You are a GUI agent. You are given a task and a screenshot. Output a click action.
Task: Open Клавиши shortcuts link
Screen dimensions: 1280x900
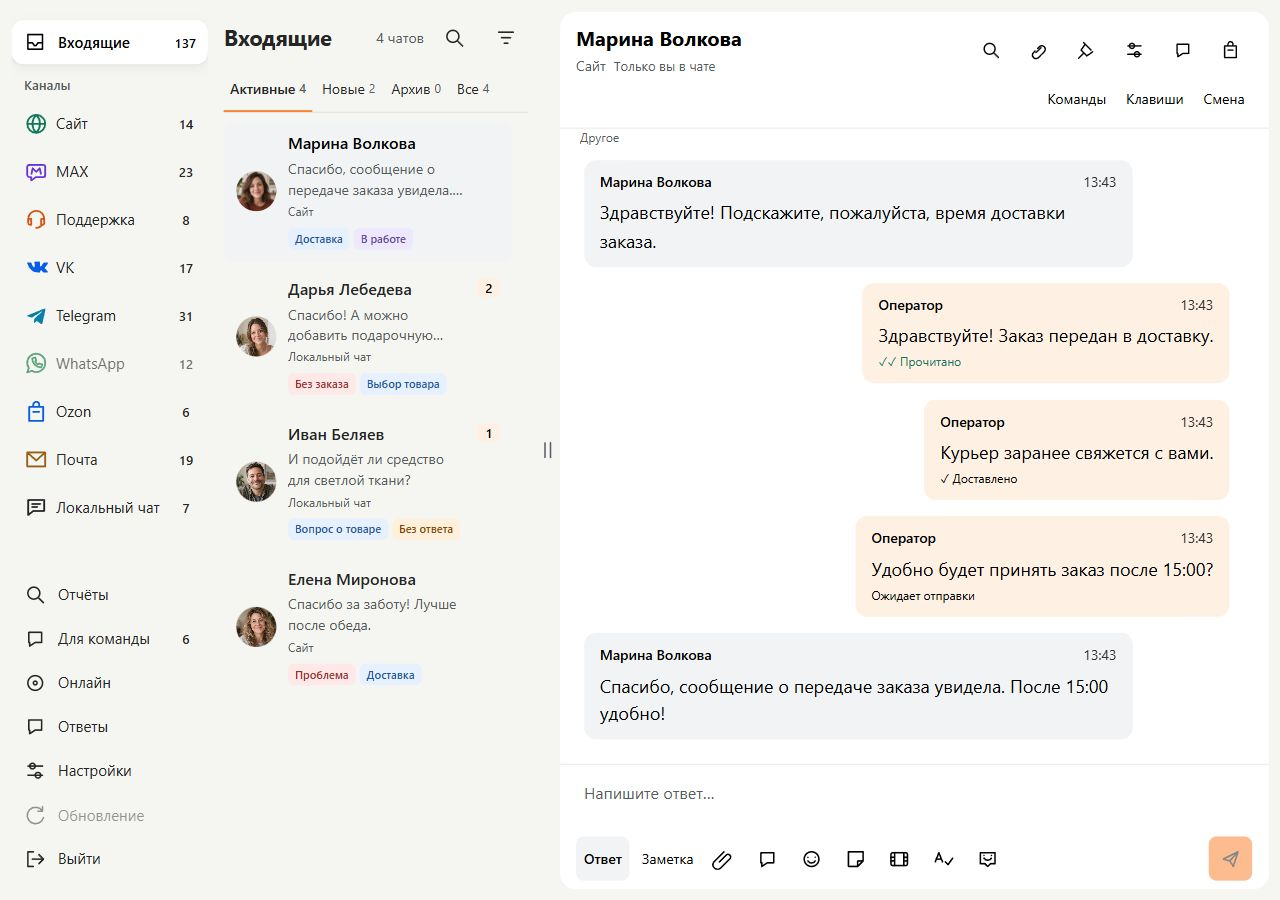coord(1154,99)
